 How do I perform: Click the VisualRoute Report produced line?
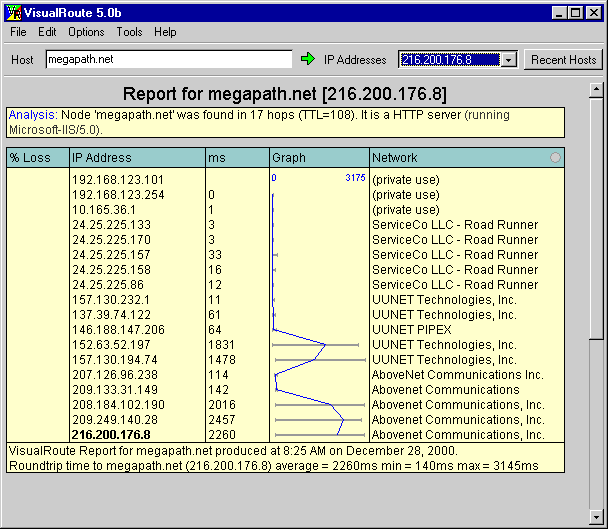233,451
